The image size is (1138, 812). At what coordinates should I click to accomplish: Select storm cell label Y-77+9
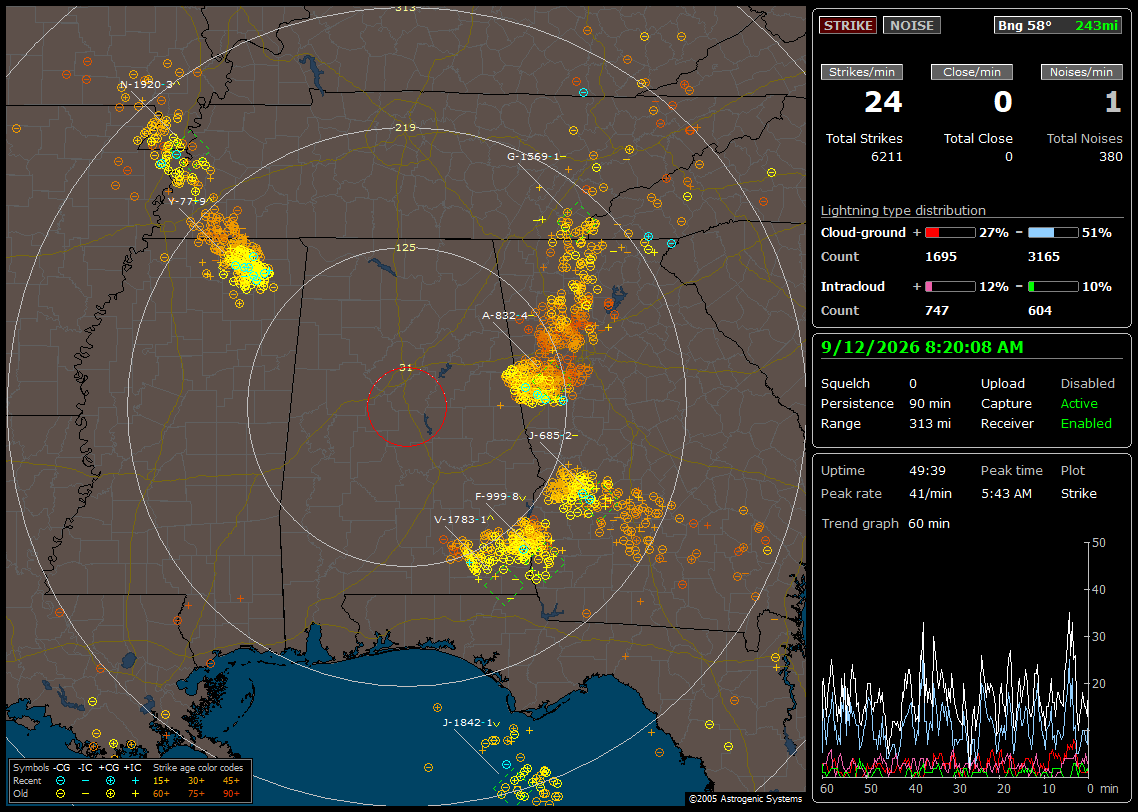(187, 201)
